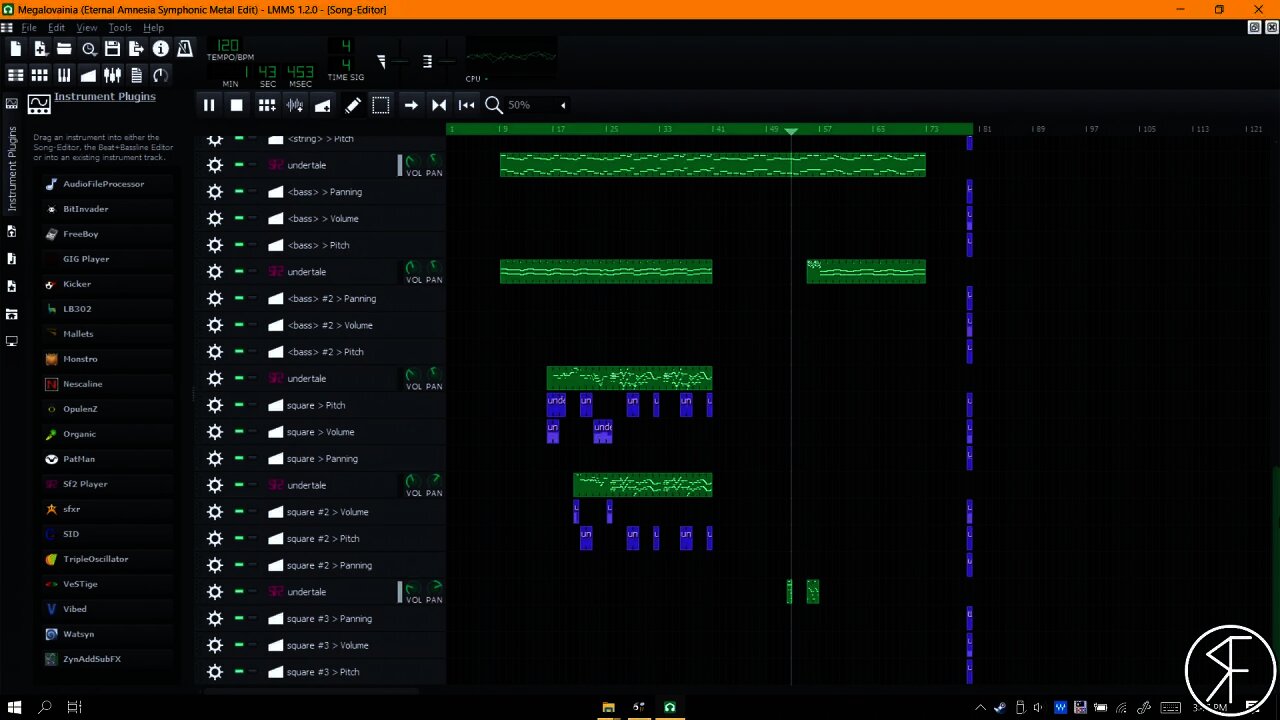Open an existing project
This screenshot has height=720, width=1280.
64,48
